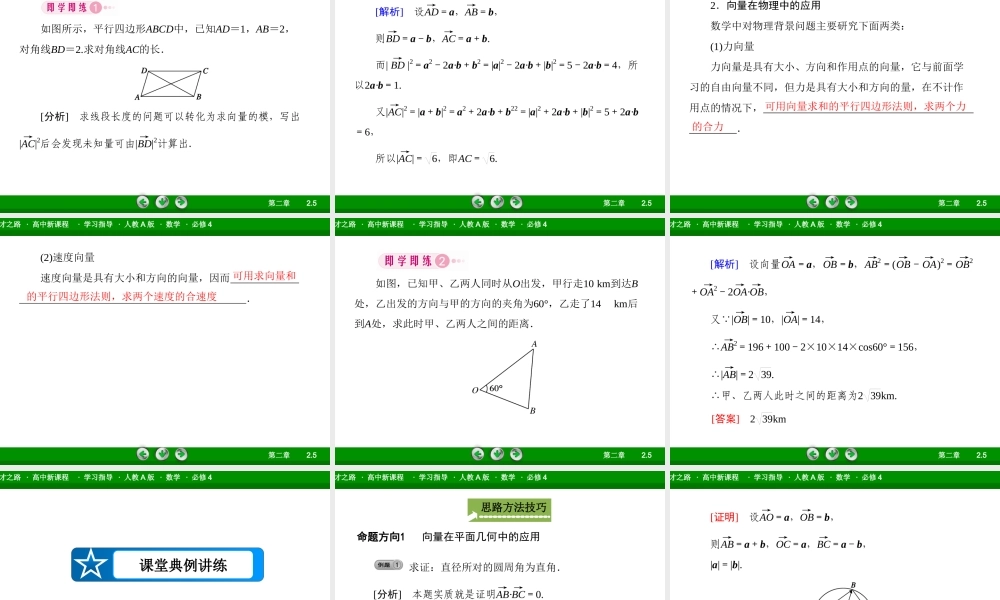Click the back arrow on the middle-center slide
The height and width of the screenshot is (600, 1000).
tap(478, 454)
